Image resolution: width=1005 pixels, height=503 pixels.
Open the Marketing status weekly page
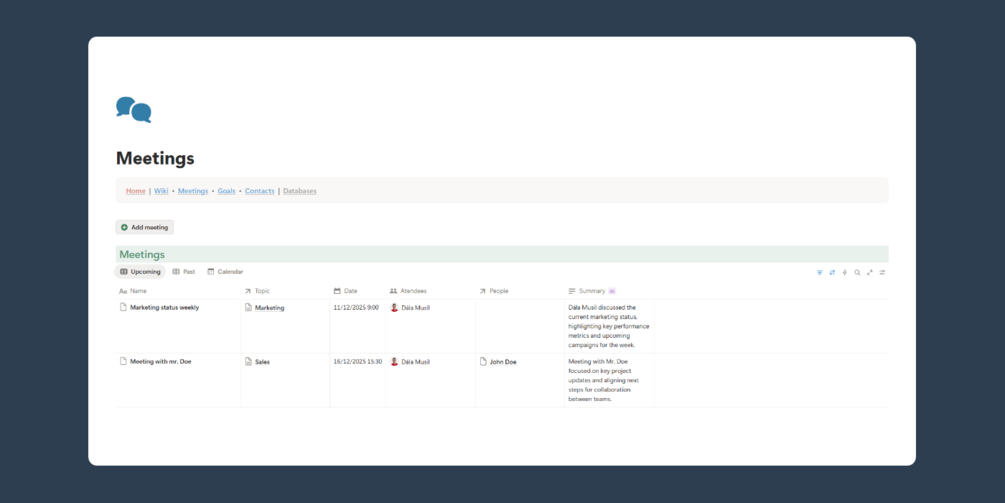click(164, 308)
